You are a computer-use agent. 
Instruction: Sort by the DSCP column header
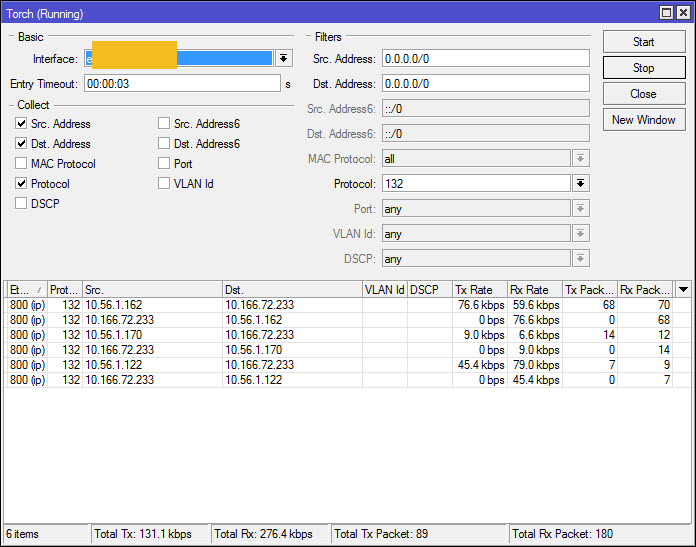(430, 290)
